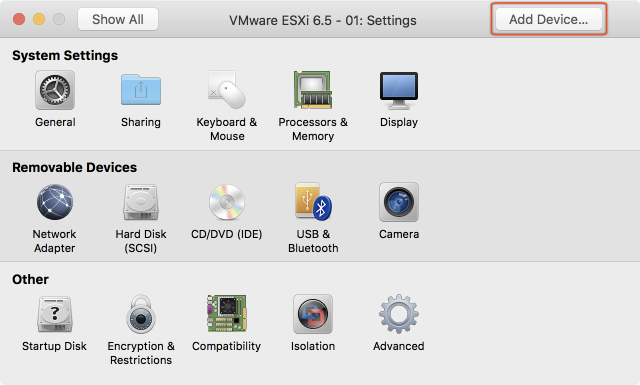Open Hard Disk (SCSI) settings
This screenshot has height=385, width=640.
[141, 202]
